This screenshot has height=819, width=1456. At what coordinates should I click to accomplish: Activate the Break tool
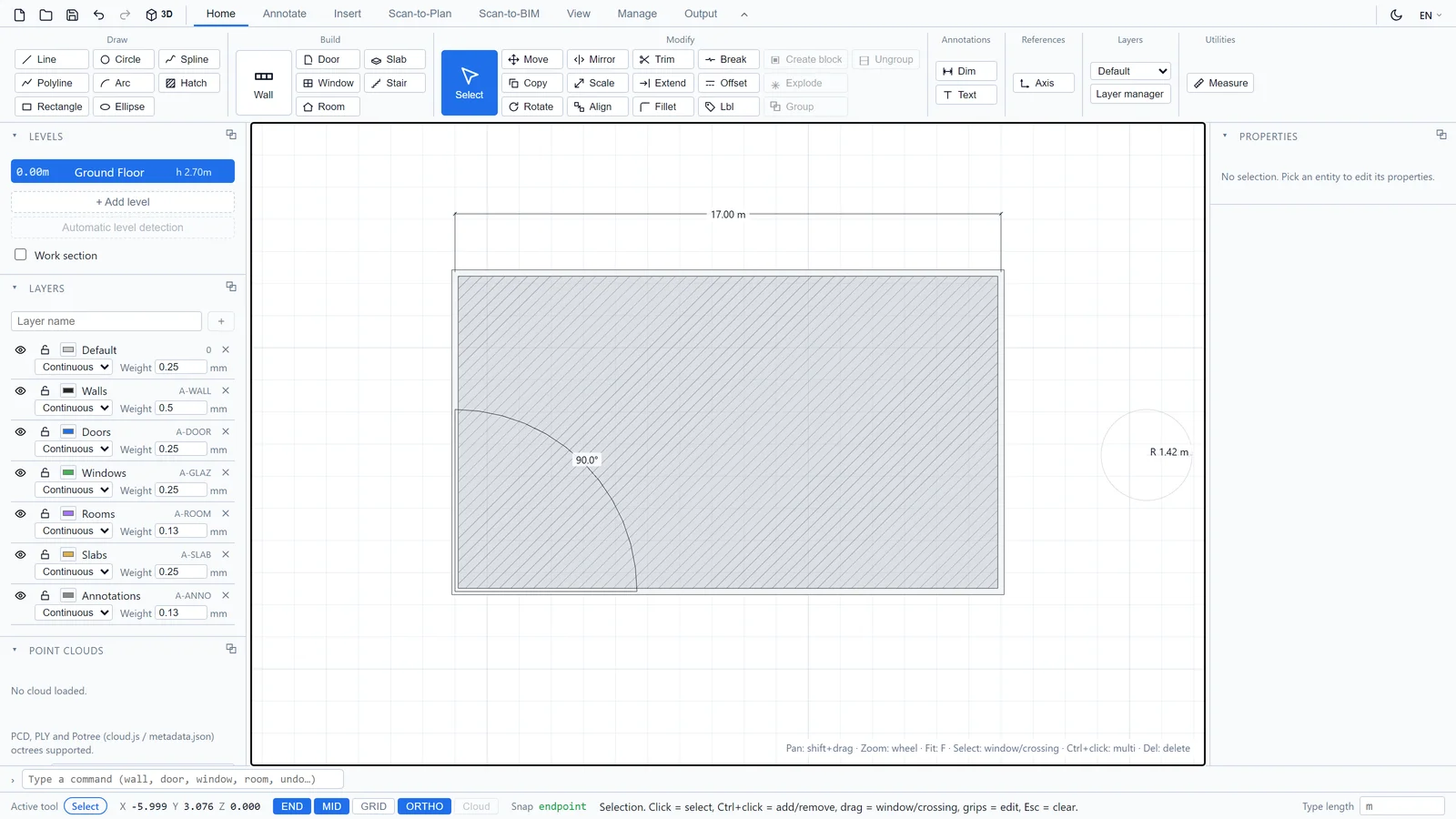[729, 59]
